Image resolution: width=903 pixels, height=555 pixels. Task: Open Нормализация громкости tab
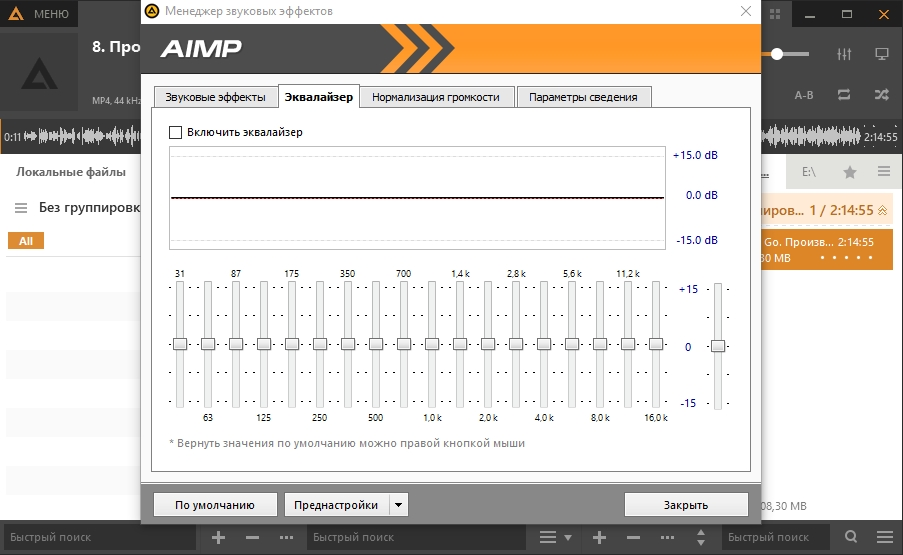point(435,97)
